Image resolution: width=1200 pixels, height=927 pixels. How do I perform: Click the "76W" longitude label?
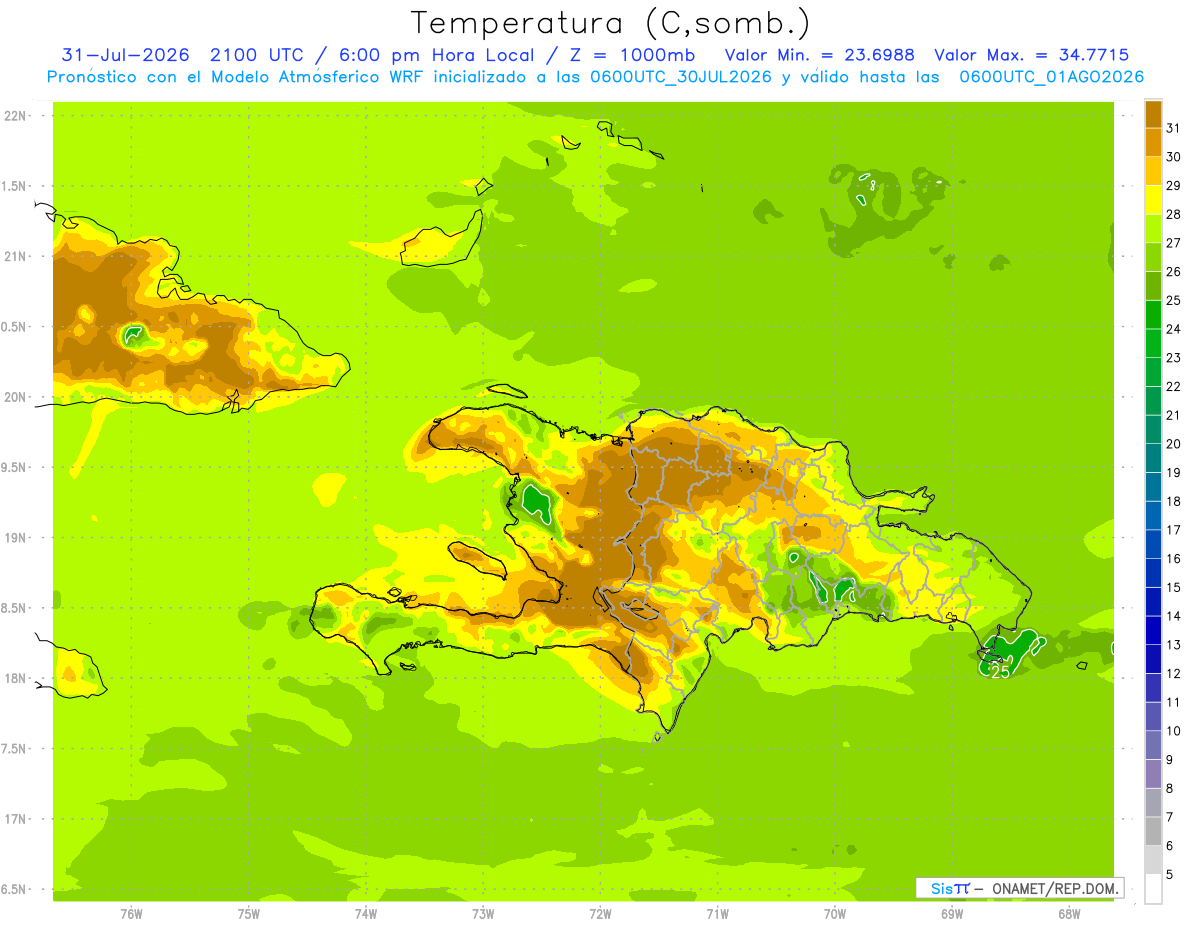[x=131, y=913]
